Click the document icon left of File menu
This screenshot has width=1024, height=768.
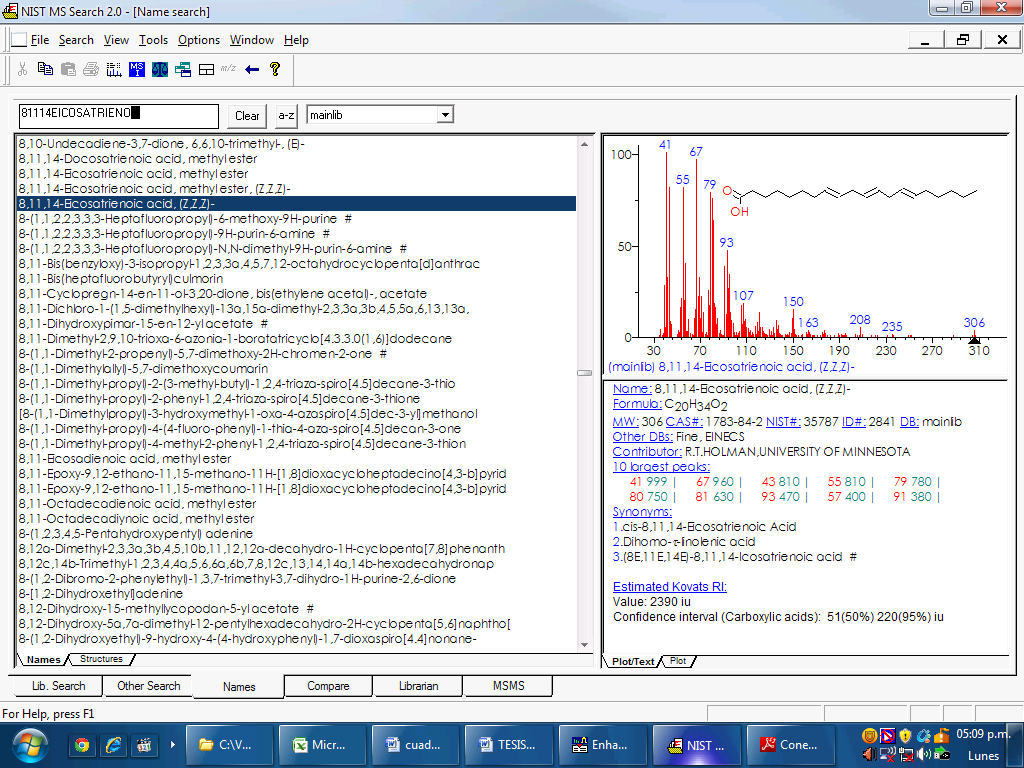click(19, 40)
